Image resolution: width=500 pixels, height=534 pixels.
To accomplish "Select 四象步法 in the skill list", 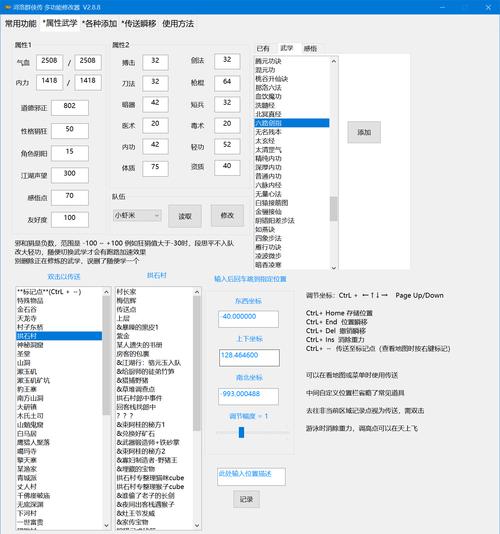I will [292, 238].
